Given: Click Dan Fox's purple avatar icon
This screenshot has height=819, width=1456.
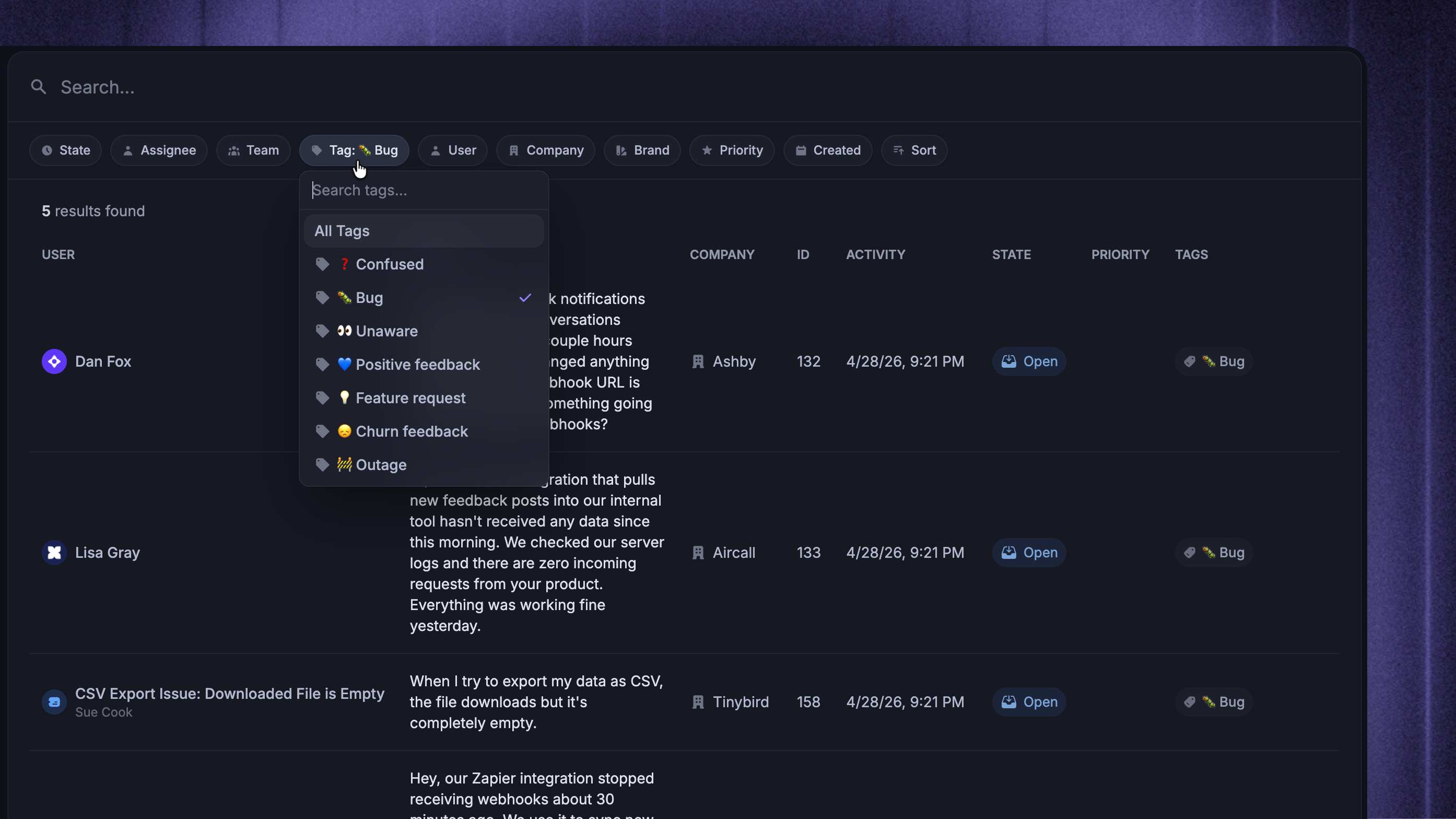Looking at the screenshot, I should [x=54, y=362].
